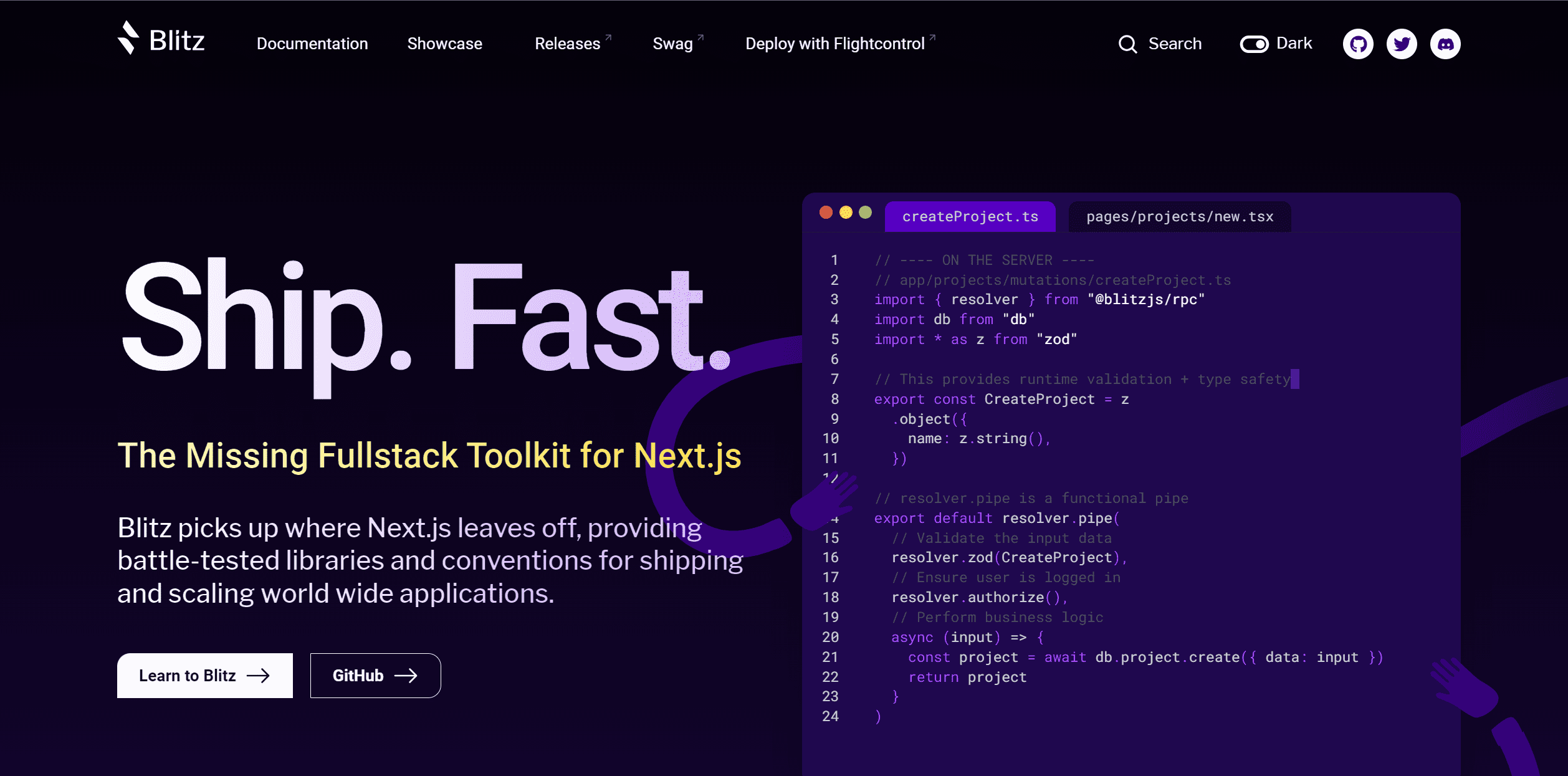Click the yellow window dot in code panel
1568x776 pixels.
pyautogui.click(x=846, y=213)
